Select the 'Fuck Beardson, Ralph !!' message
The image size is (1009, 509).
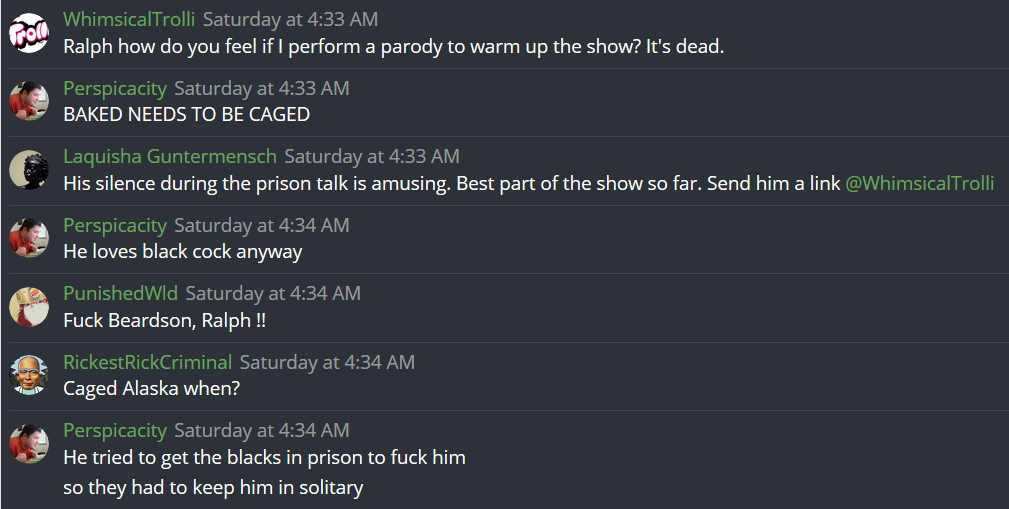(x=164, y=320)
